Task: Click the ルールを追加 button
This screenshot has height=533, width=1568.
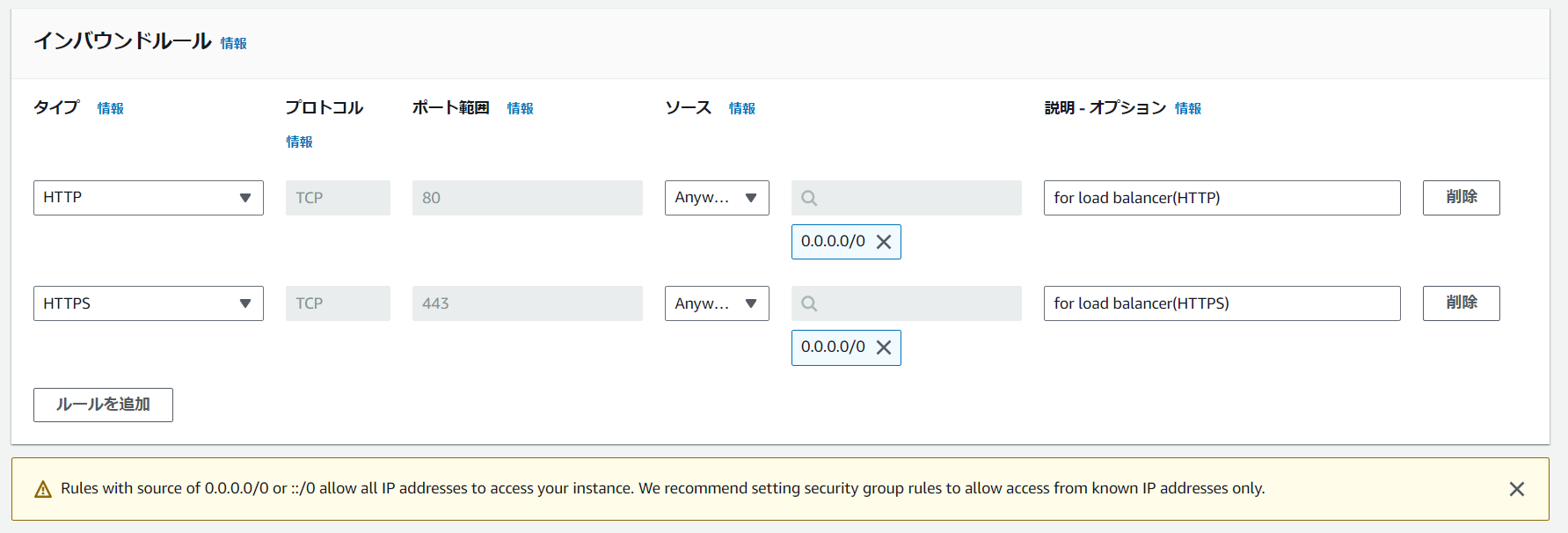Action: coord(103,405)
